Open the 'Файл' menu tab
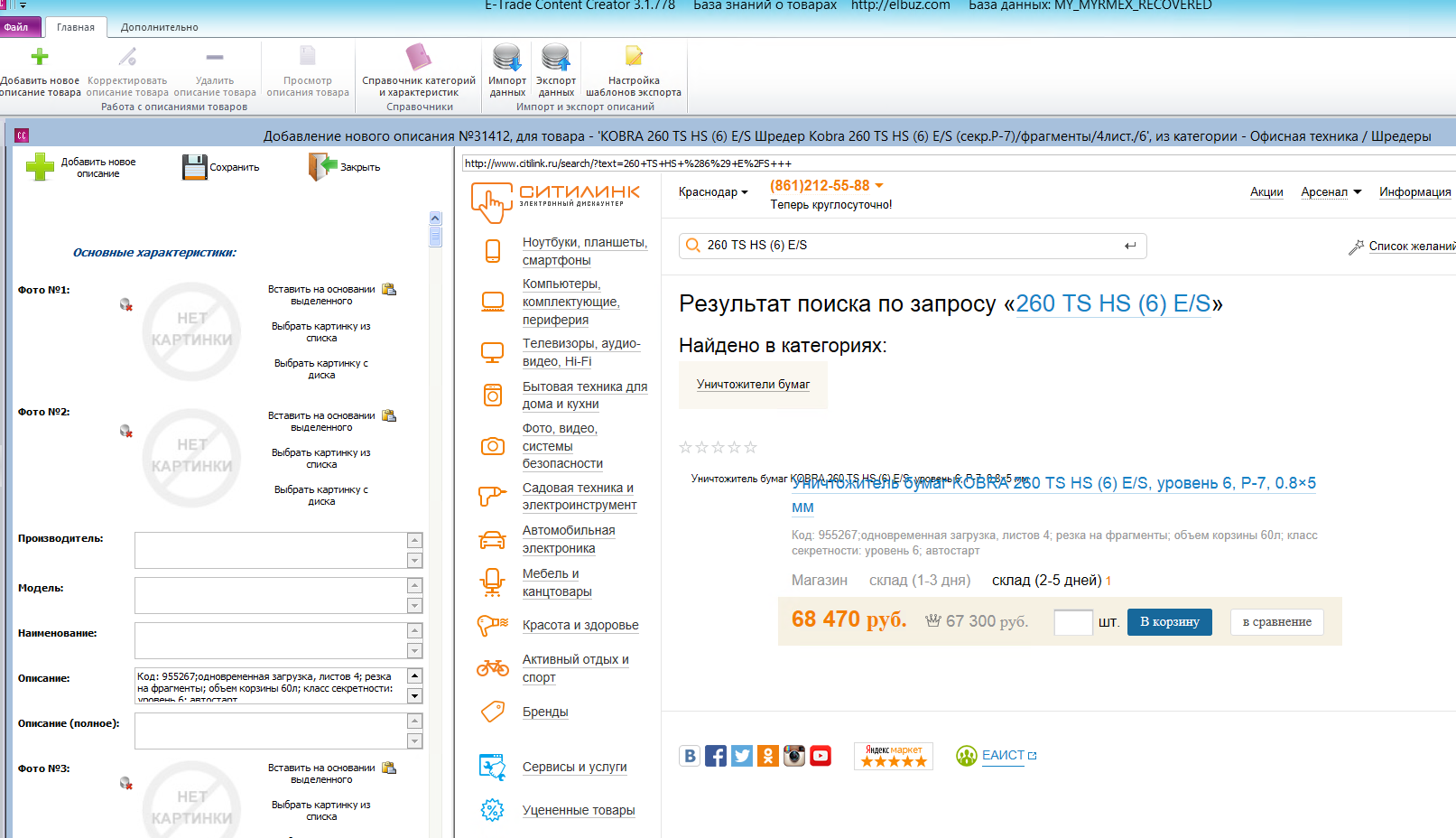 click(16, 27)
